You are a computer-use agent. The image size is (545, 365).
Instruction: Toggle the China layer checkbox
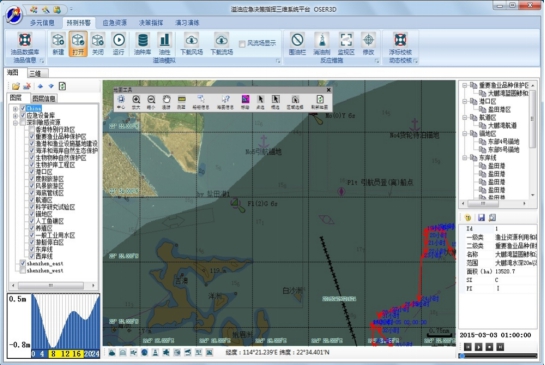[x=23, y=108]
